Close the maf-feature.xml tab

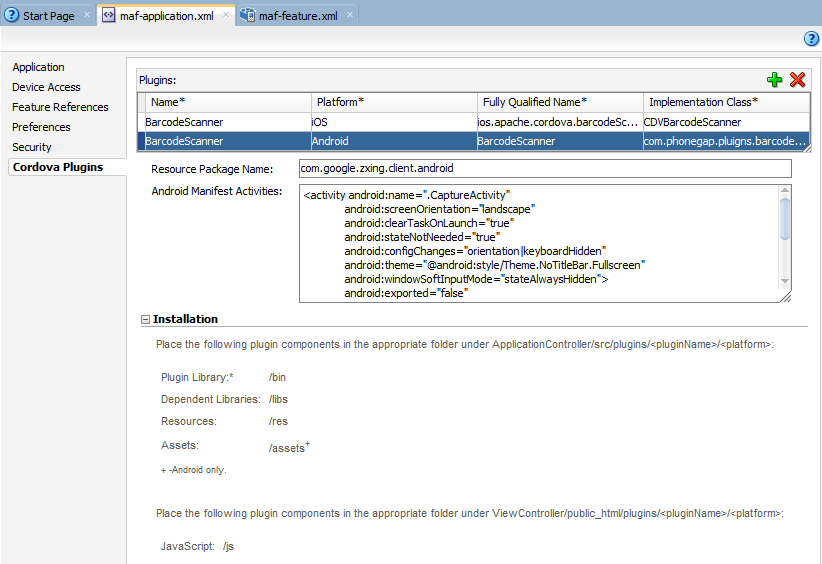[x=350, y=15]
